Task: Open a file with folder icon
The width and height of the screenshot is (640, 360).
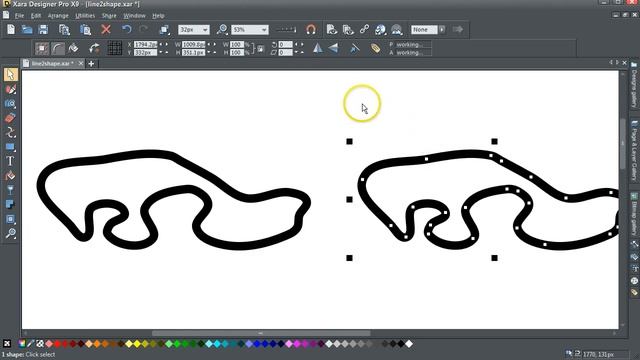Action: coord(27,29)
